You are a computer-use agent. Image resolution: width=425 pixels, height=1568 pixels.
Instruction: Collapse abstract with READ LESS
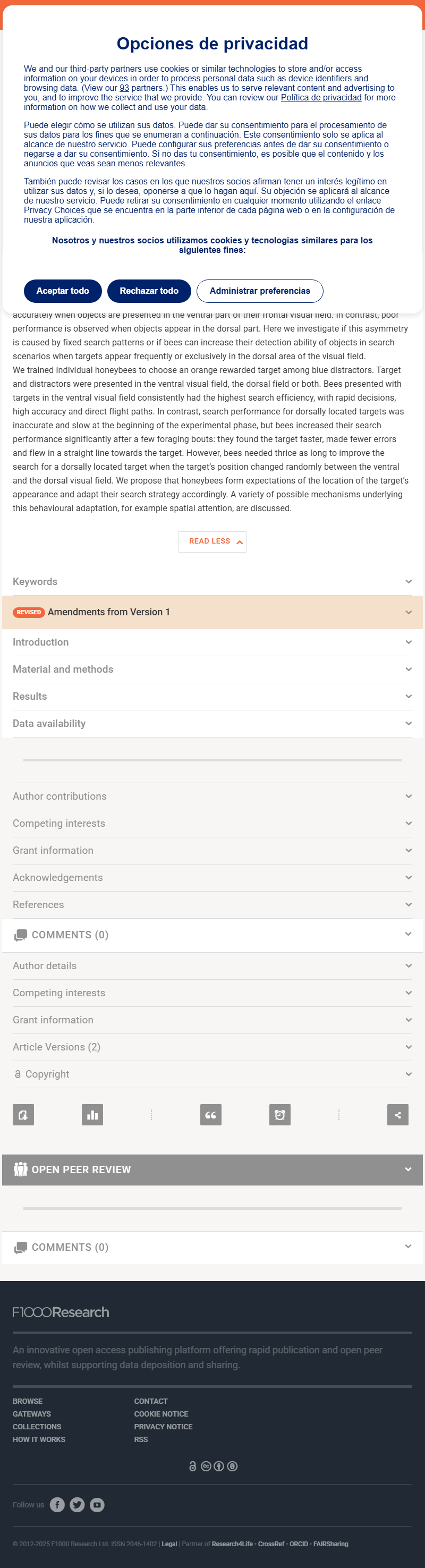[x=212, y=542]
